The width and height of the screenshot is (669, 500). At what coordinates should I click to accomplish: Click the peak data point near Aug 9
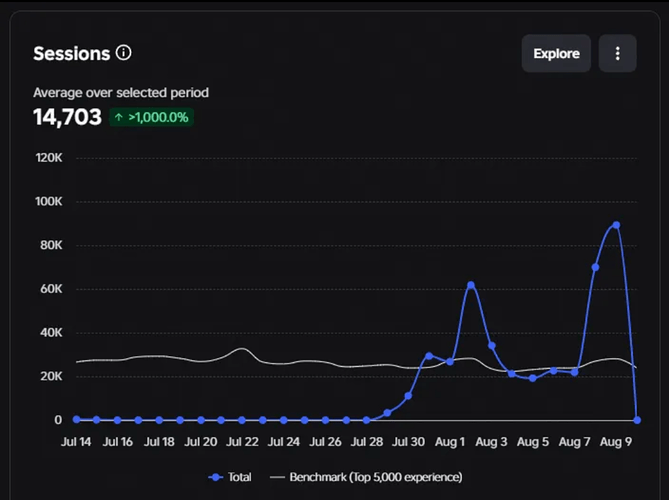[x=616, y=225]
